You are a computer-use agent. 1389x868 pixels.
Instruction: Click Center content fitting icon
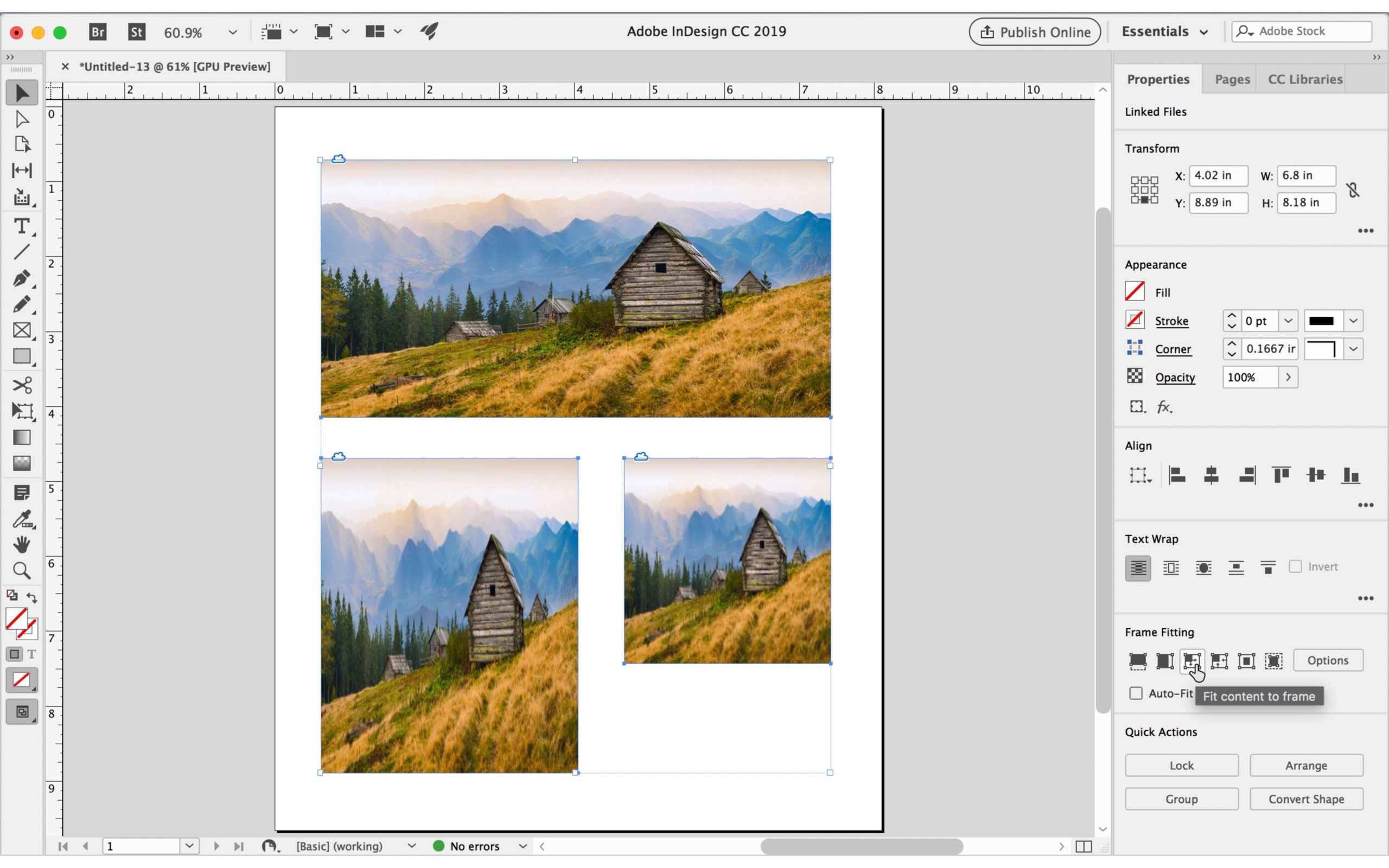point(1247,661)
